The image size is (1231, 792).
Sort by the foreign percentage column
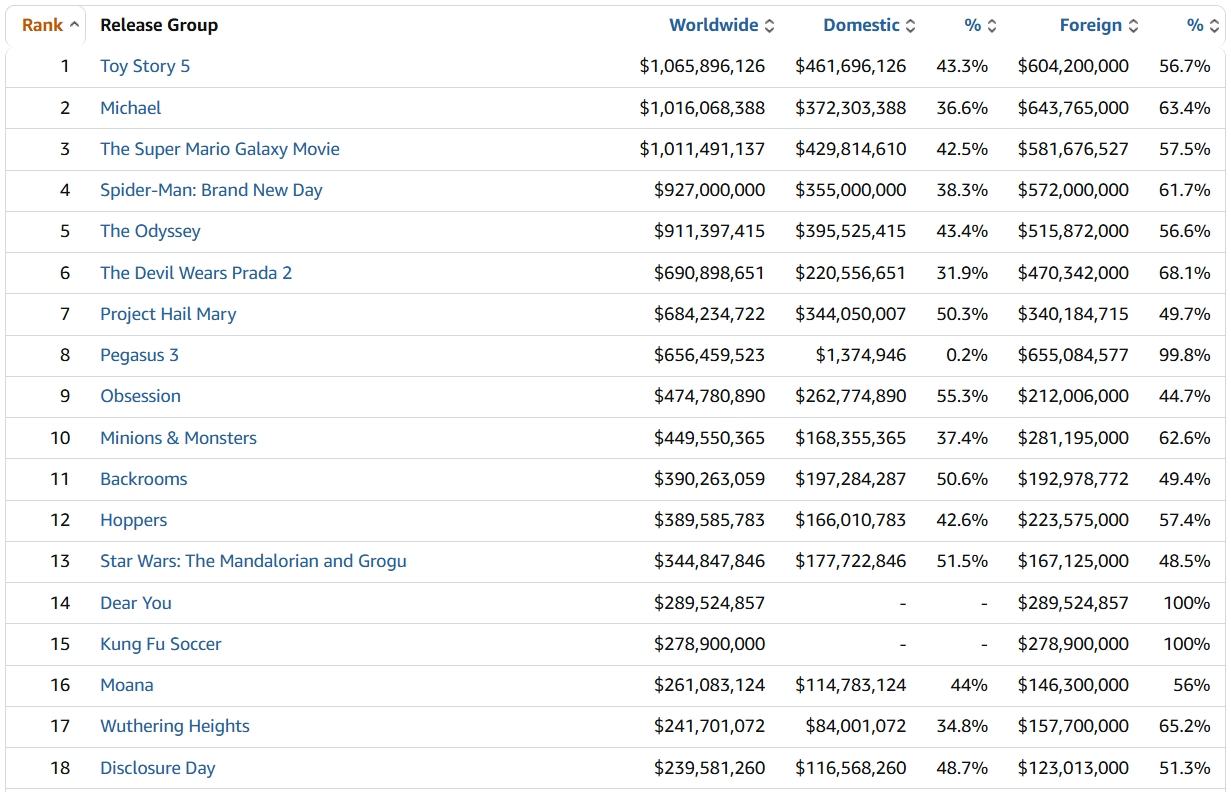tap(1203, 25)
